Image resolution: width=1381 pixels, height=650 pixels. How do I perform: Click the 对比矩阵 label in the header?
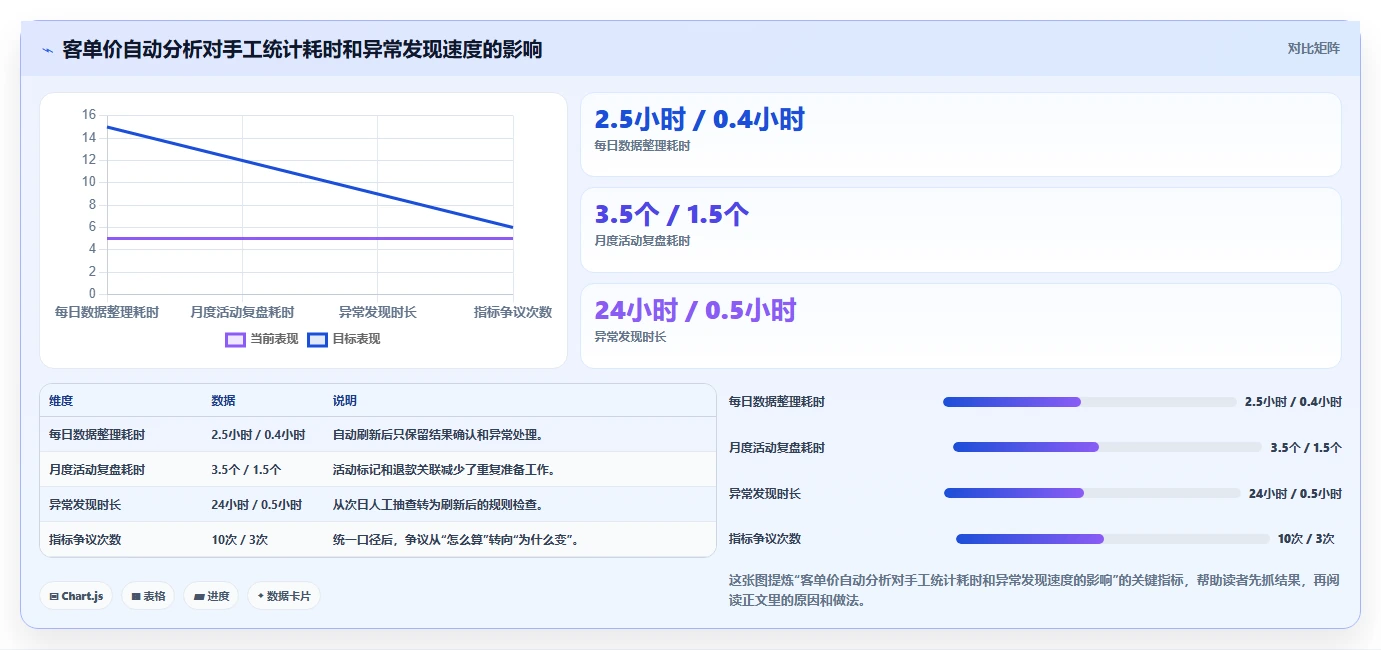1313,48
